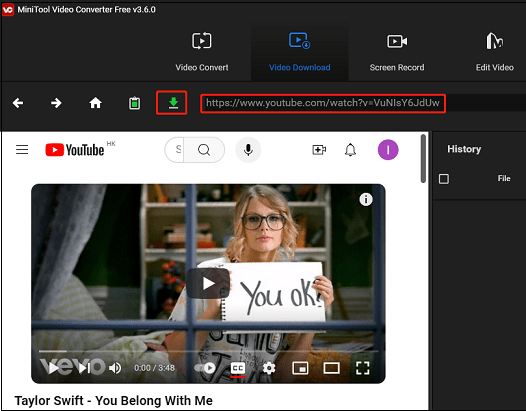Click the forward arrow in browser toolbar
Image resolution: width=526 pixels, height=411 pixels.
click(56, 103)
